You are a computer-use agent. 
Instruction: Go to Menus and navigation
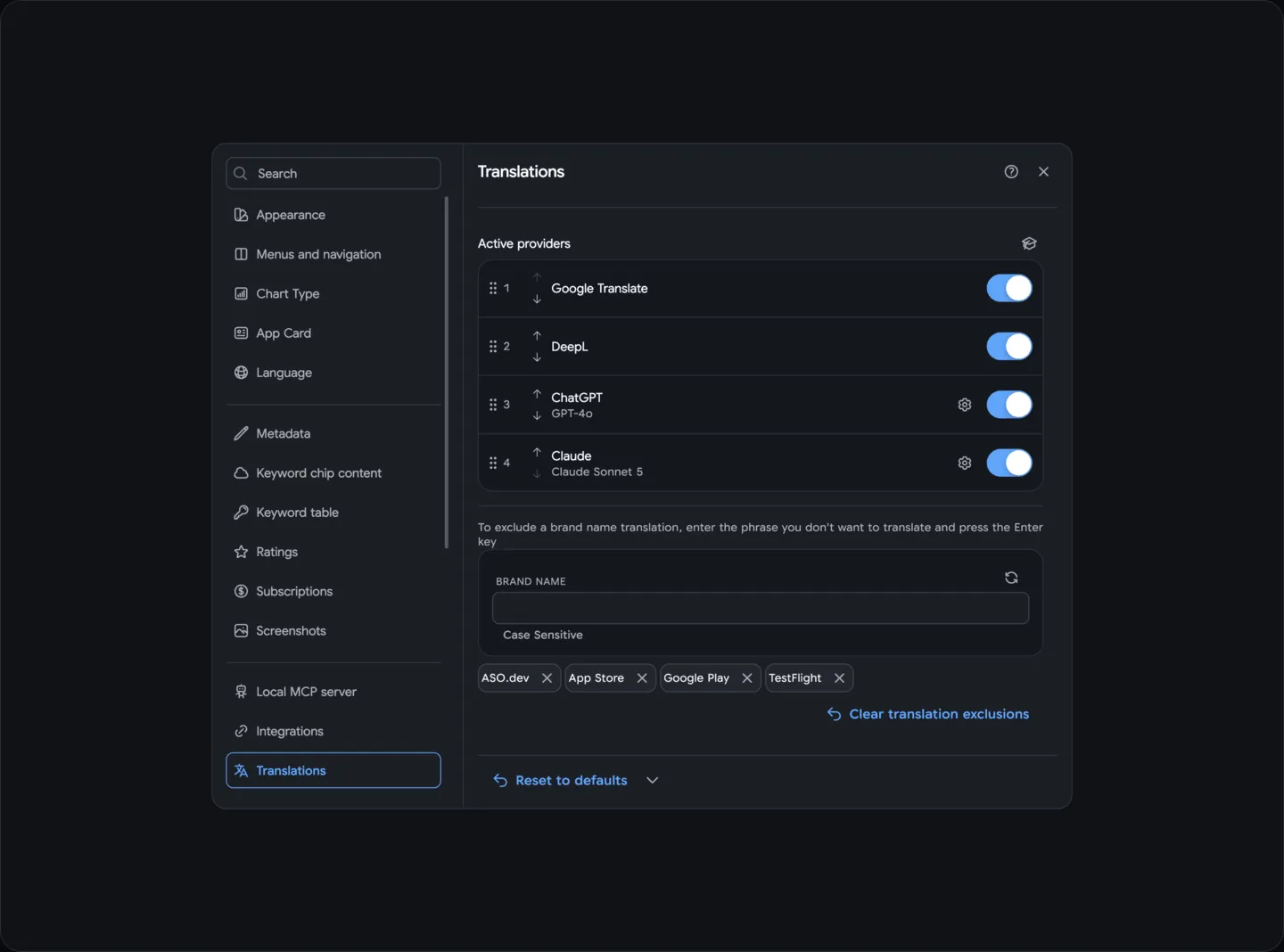333,254
